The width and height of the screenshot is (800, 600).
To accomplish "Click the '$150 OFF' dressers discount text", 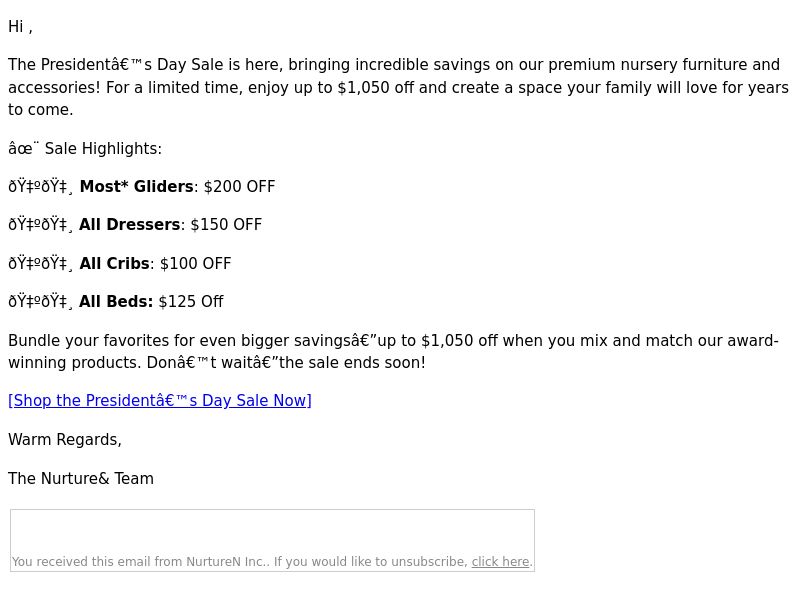I will [226, 225].
